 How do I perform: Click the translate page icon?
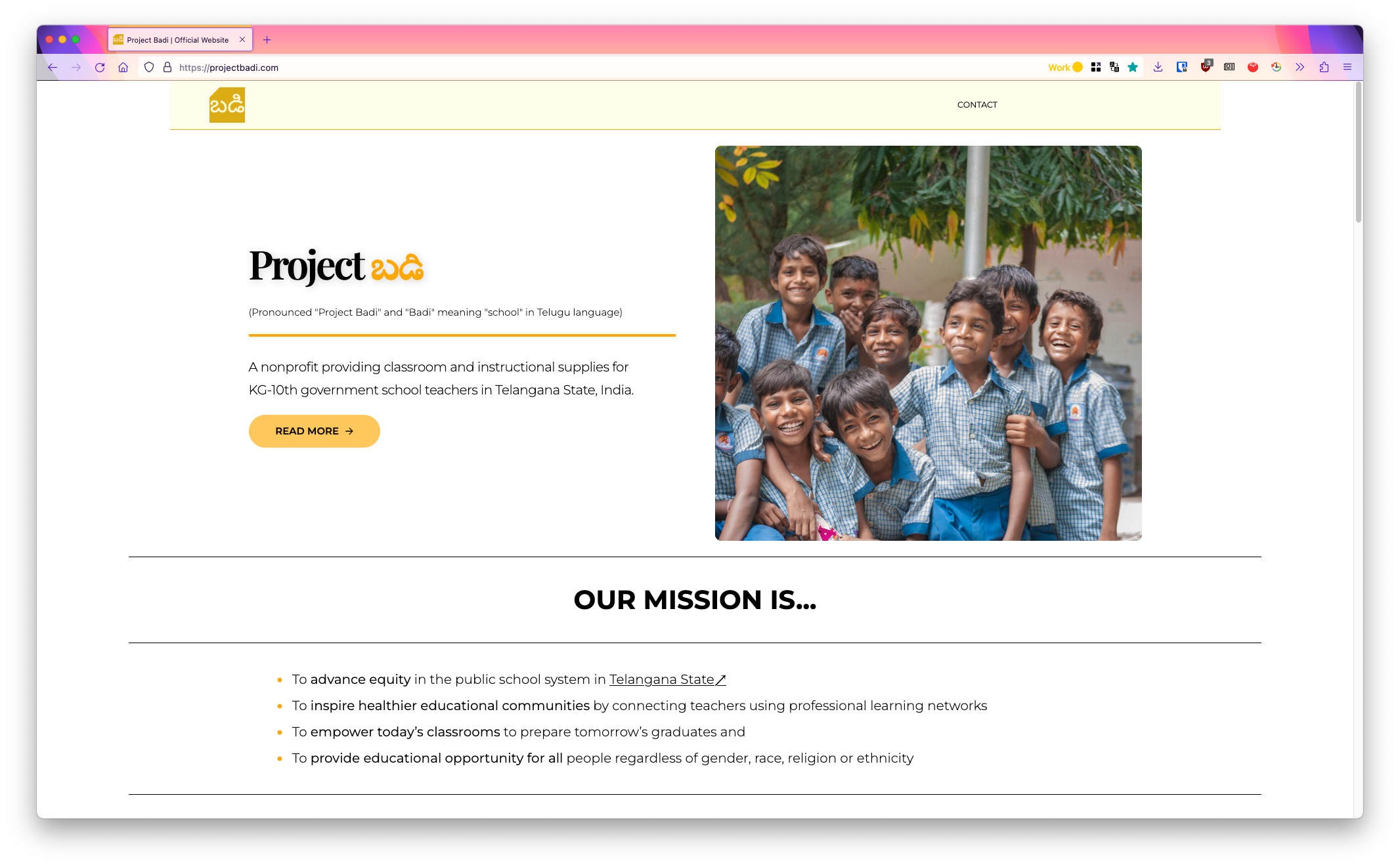1114,67
